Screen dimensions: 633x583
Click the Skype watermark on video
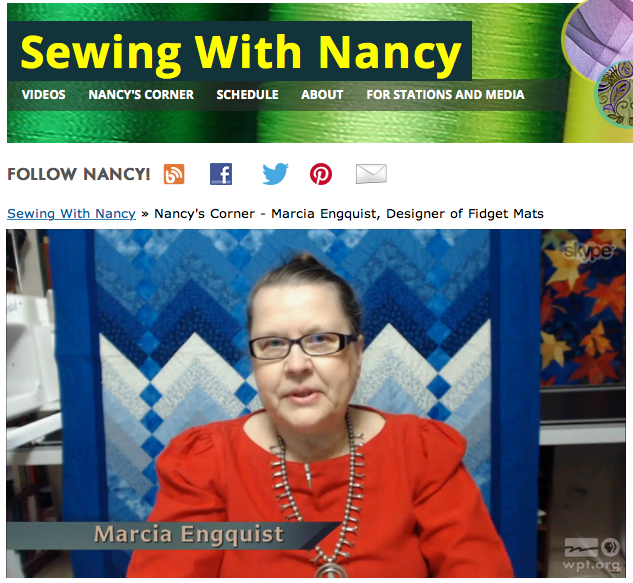[x=589, y=252]
